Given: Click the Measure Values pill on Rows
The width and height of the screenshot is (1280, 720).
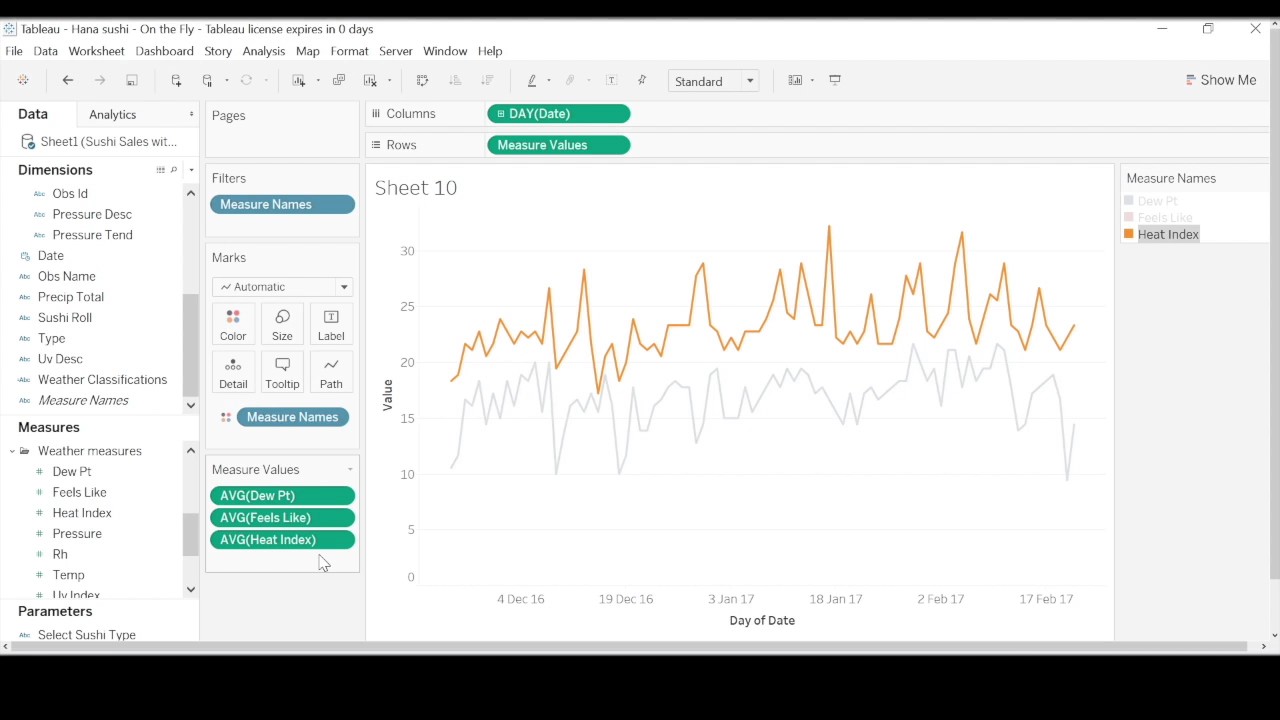Looking at the screenshot, I should coord(558,145).
